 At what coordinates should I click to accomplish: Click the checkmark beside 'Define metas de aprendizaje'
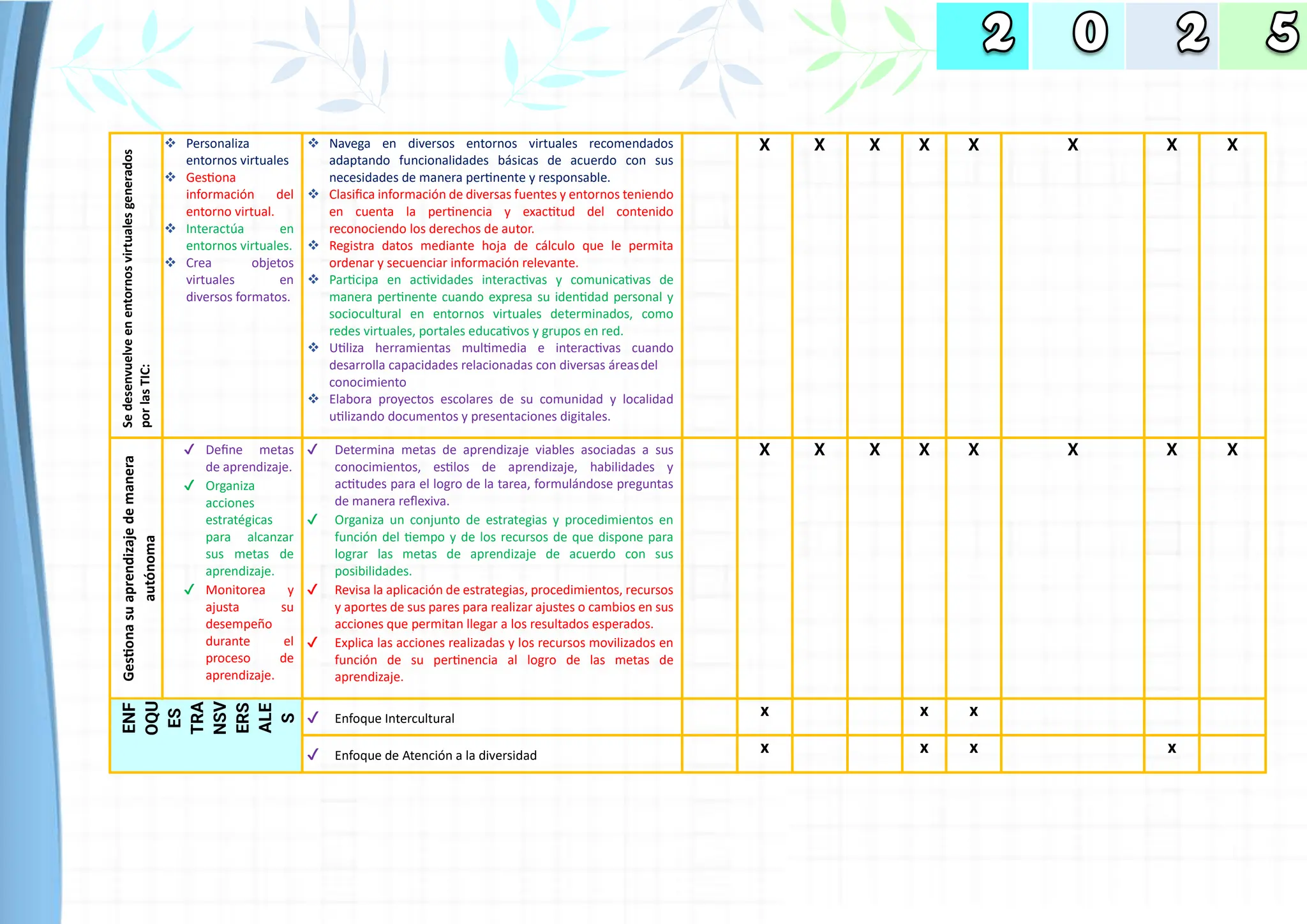(x=189, y=449)
